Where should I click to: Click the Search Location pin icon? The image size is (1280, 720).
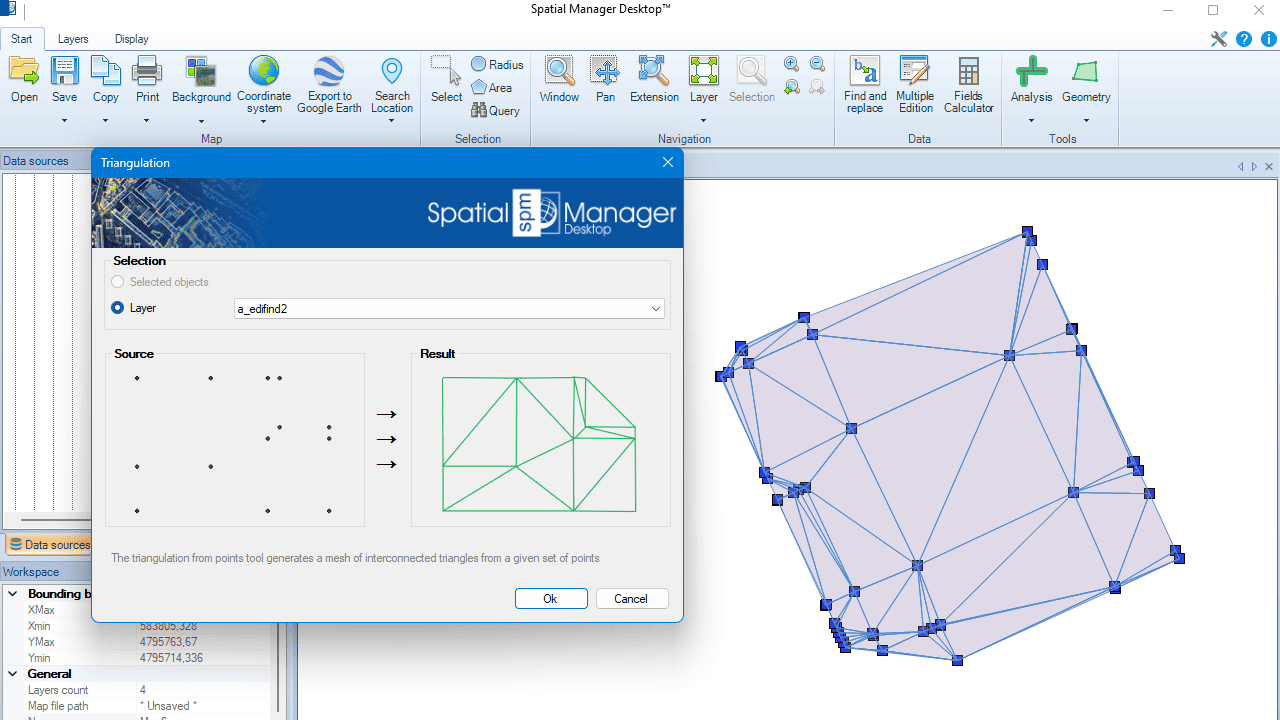pos(392,71)
